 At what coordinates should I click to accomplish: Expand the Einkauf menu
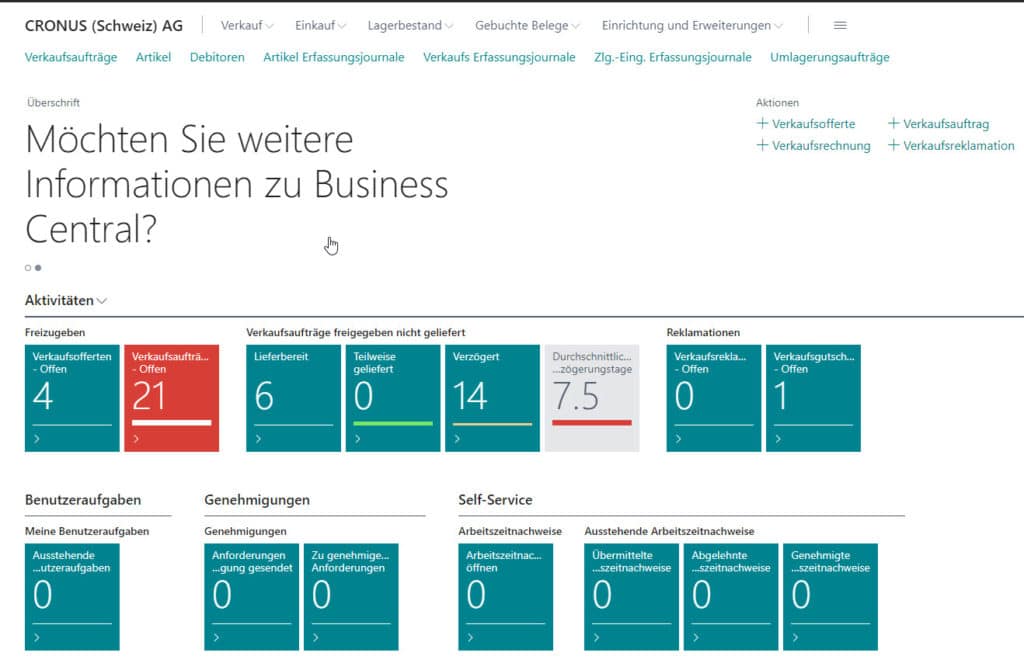320,25
